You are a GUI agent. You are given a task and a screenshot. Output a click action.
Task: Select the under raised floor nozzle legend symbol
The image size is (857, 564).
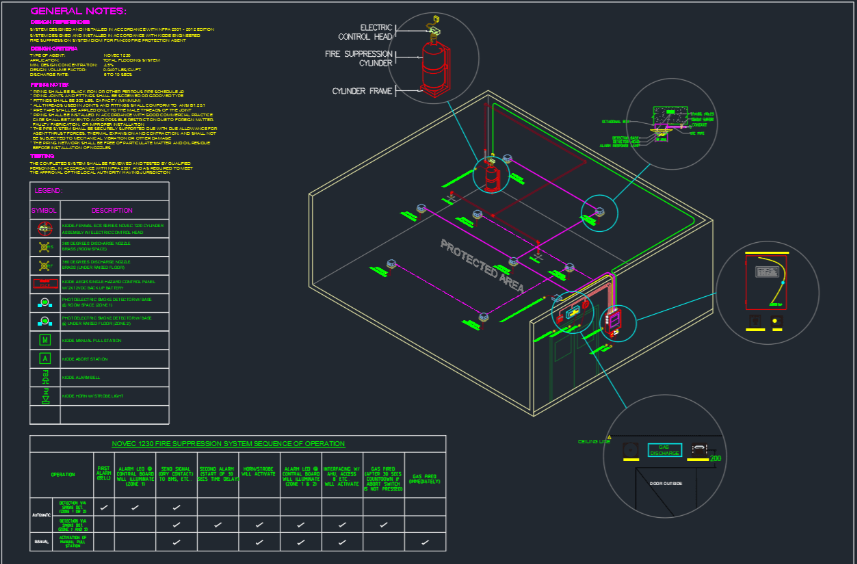point(45,266)
